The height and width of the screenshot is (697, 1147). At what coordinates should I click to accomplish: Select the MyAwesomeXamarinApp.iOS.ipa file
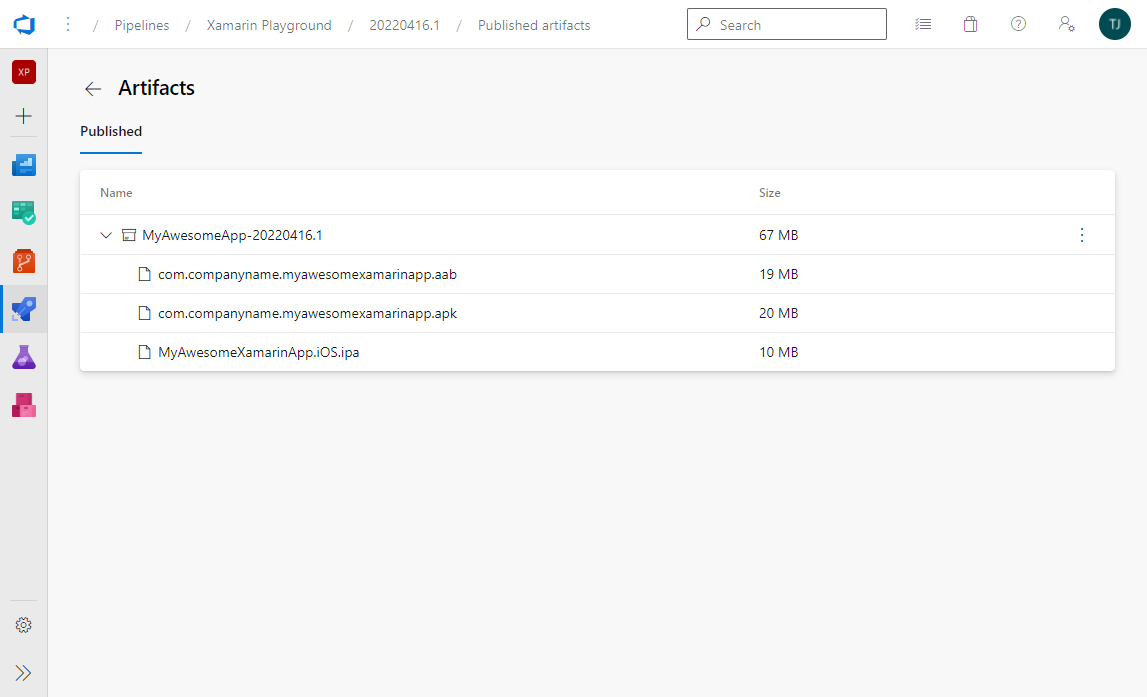tap(258, 352)
